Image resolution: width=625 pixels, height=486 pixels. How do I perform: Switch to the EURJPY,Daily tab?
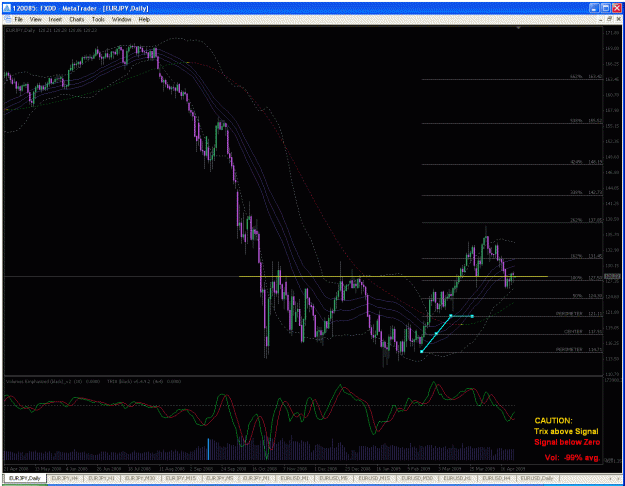coord(25,478)
